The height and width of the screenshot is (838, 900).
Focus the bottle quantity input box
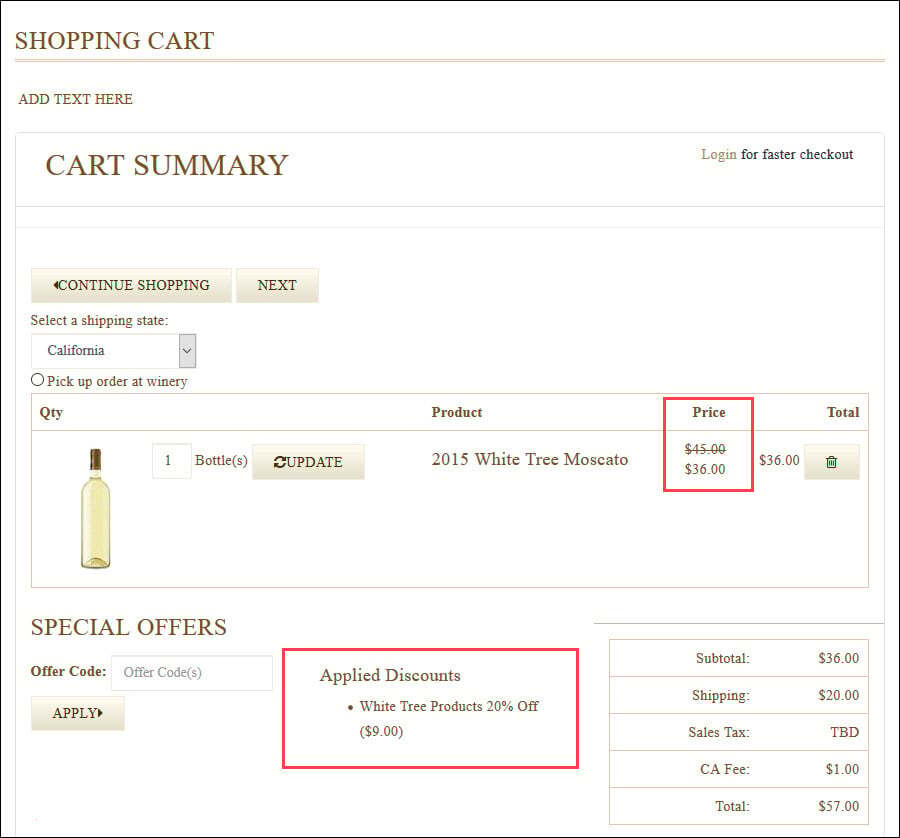[172, 460]
